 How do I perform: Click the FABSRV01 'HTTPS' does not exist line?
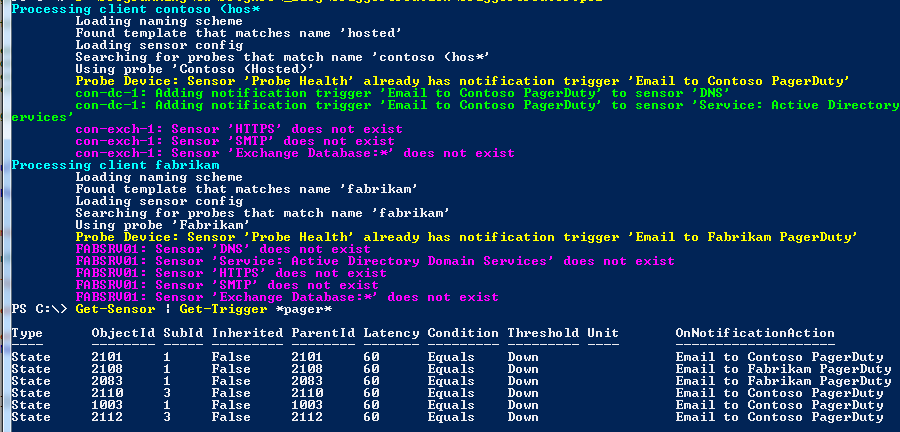click(231, 273)
